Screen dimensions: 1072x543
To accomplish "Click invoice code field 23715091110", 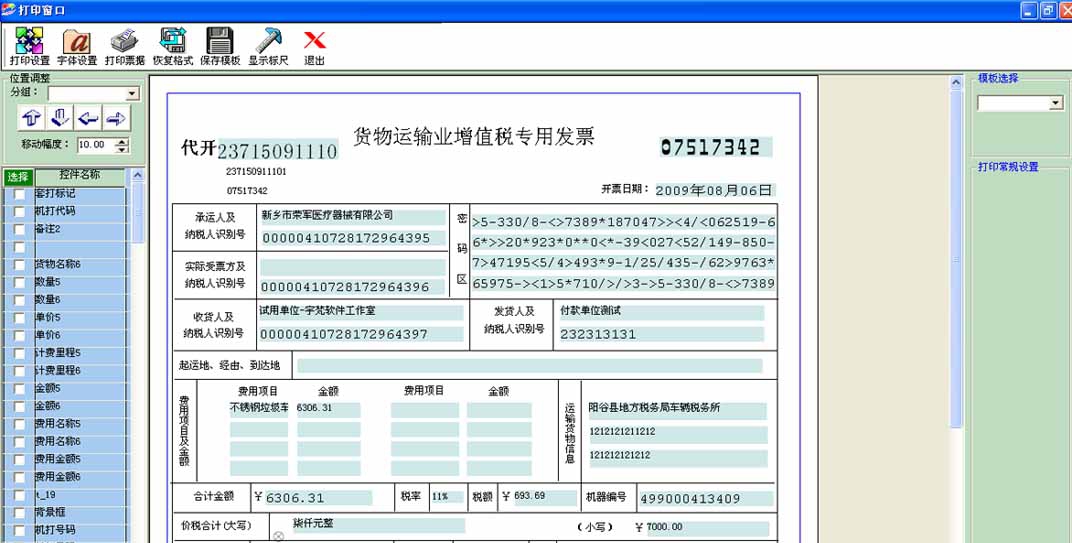I will pos(278,150).
